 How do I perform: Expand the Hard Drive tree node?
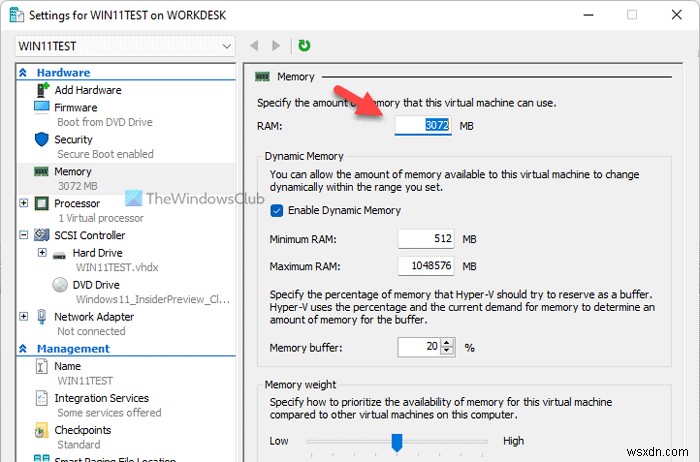coord(42,253)
